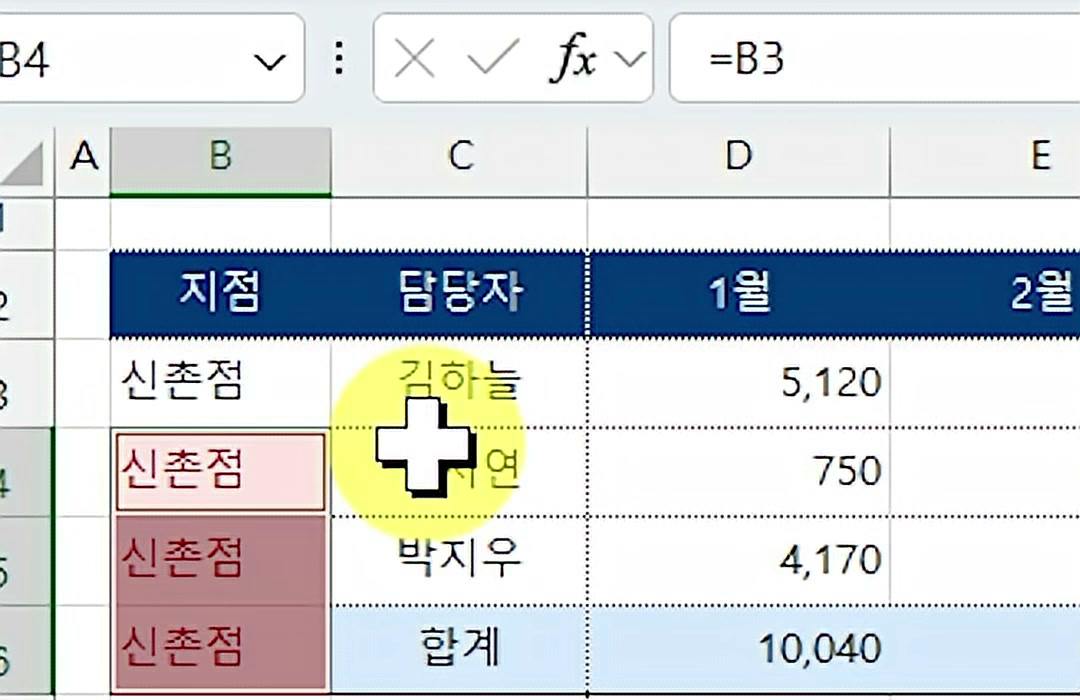The image size is (1080, 700).
Task: Click the formula bar options dots
Action: [x=339, y=58]
